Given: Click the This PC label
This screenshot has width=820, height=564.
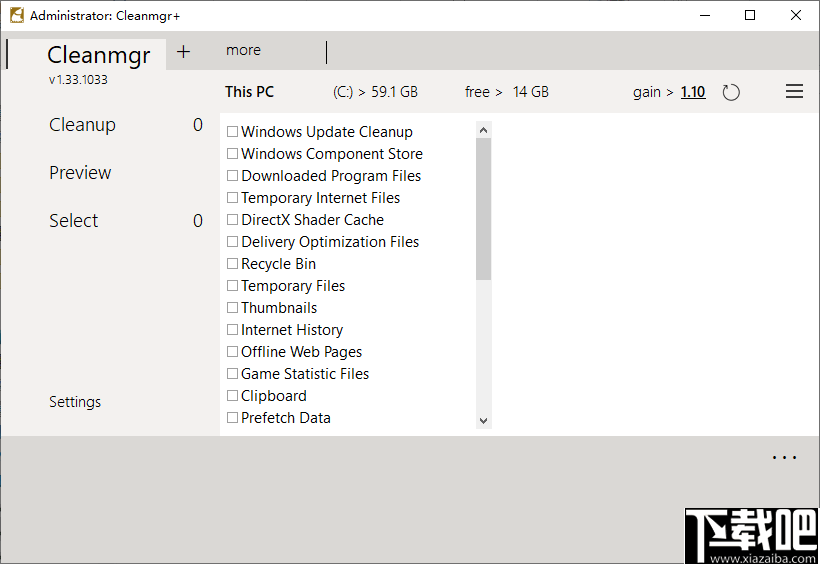Looking at the screenshot, I should [x=249, y=92].
